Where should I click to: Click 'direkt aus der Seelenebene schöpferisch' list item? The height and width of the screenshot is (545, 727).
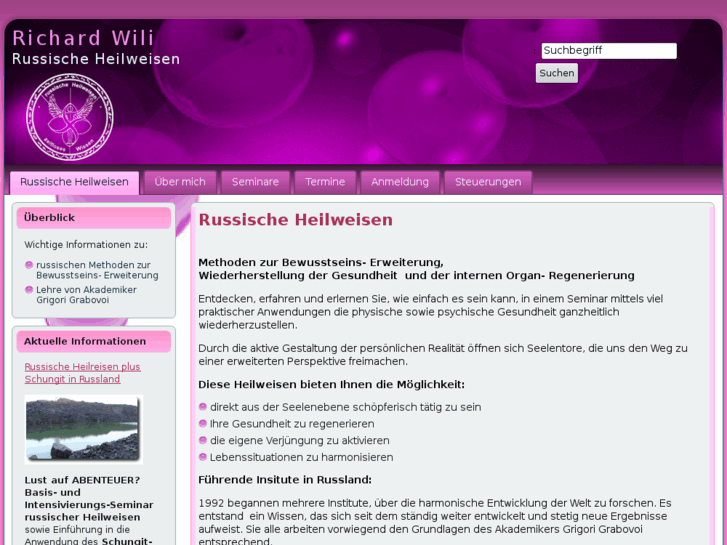[x=345, y=407]
